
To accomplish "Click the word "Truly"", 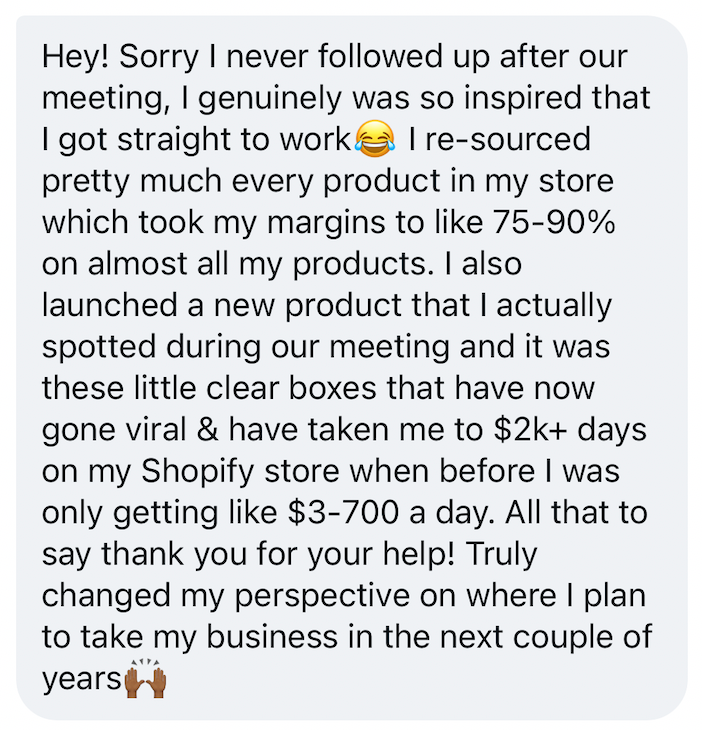I will click(501, 555).
